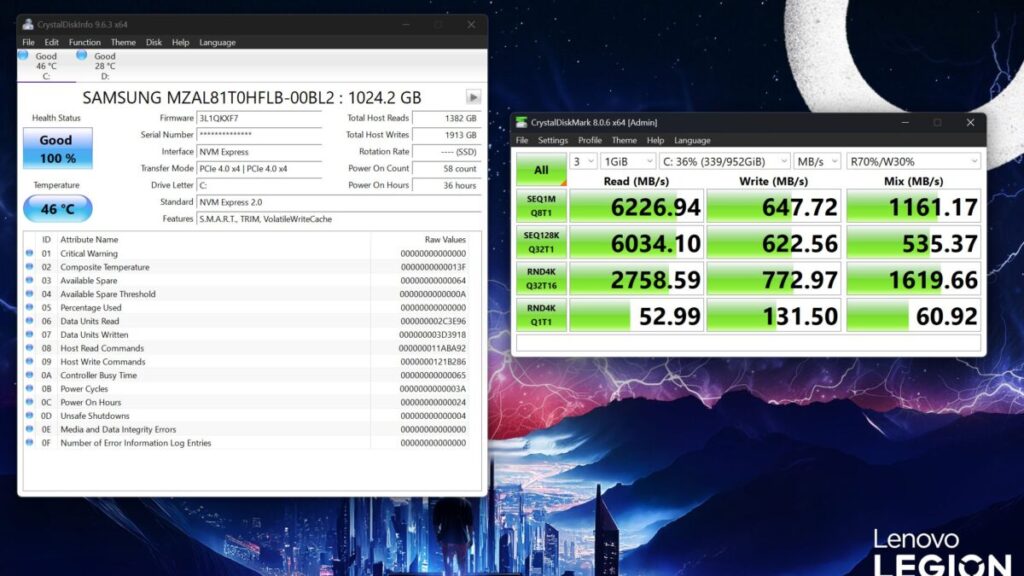This screenshot has width=1024, height=576.
Task: Click the masked Serial Number field
Action: 259,135
